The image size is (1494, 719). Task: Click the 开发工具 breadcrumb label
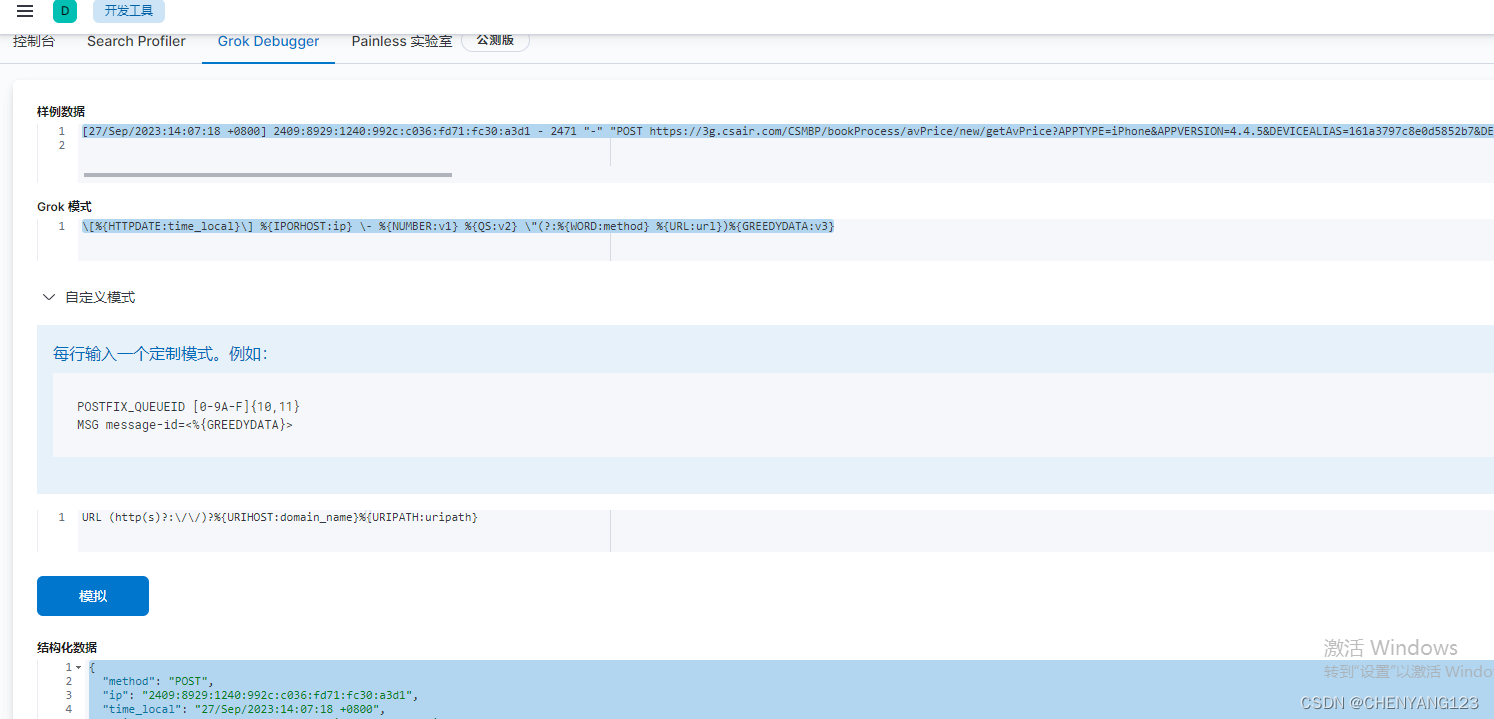click(x=128, y=10)
